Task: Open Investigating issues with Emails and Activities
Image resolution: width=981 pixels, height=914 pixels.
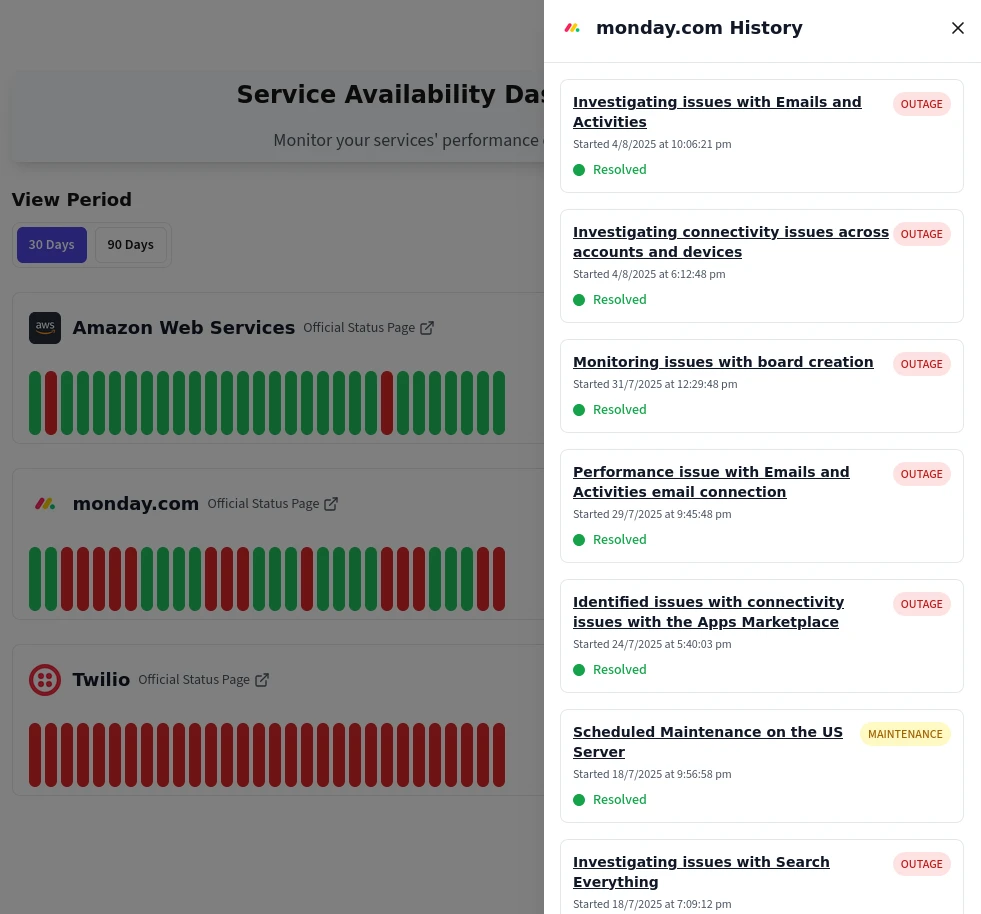Action: [x=717, y=112]
